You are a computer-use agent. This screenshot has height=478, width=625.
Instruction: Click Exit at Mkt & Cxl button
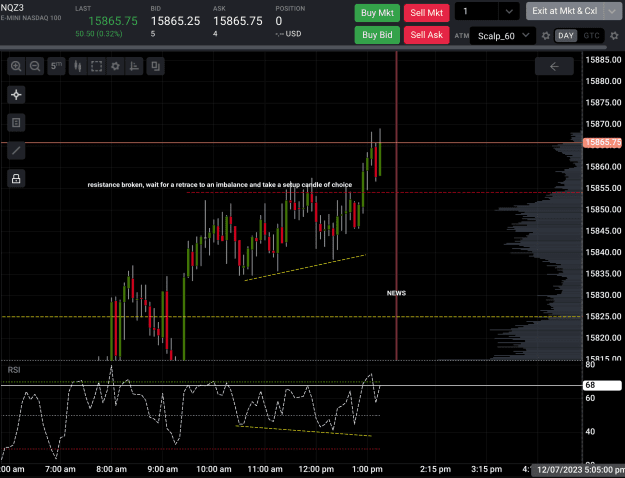click(x=565, y=11)
